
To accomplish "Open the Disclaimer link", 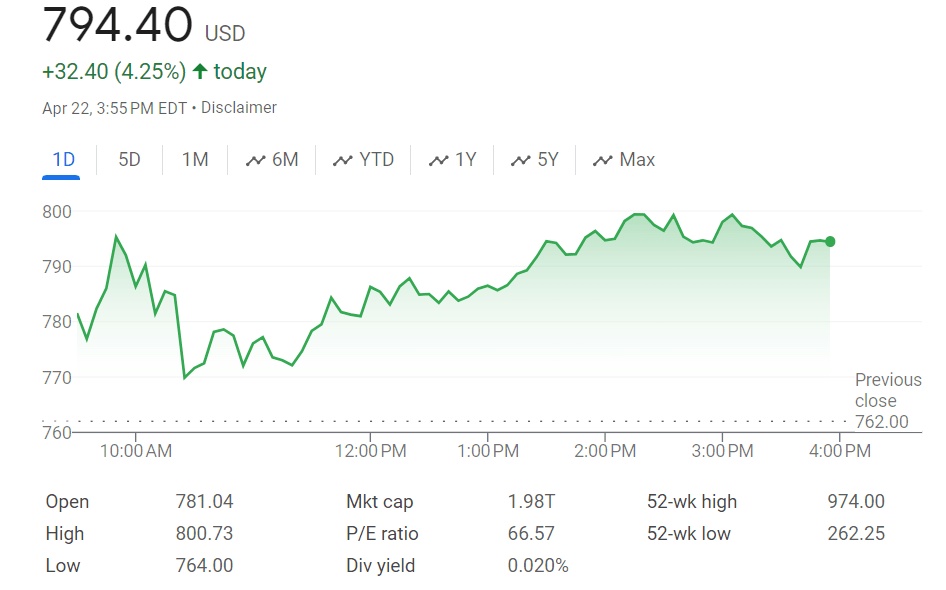I will [239, 108].
